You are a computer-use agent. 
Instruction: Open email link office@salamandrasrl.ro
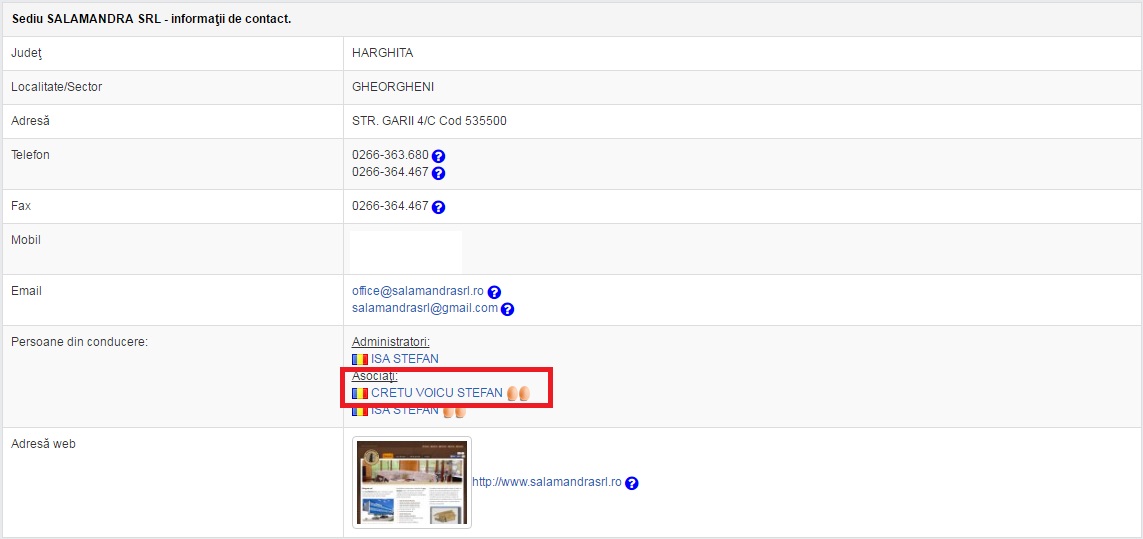click(418, 291)
